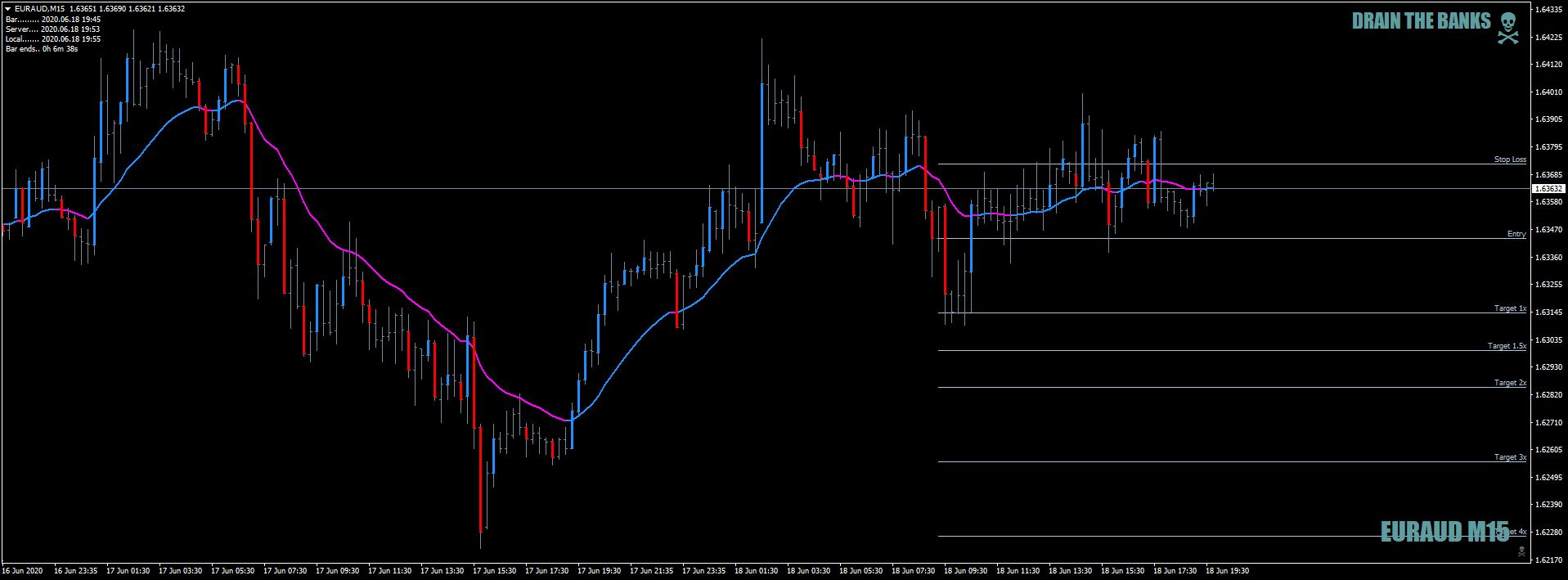Click time axis label '18 Jun 13:30'
The image size is (1568, 580).
(x=1070, y=571)
